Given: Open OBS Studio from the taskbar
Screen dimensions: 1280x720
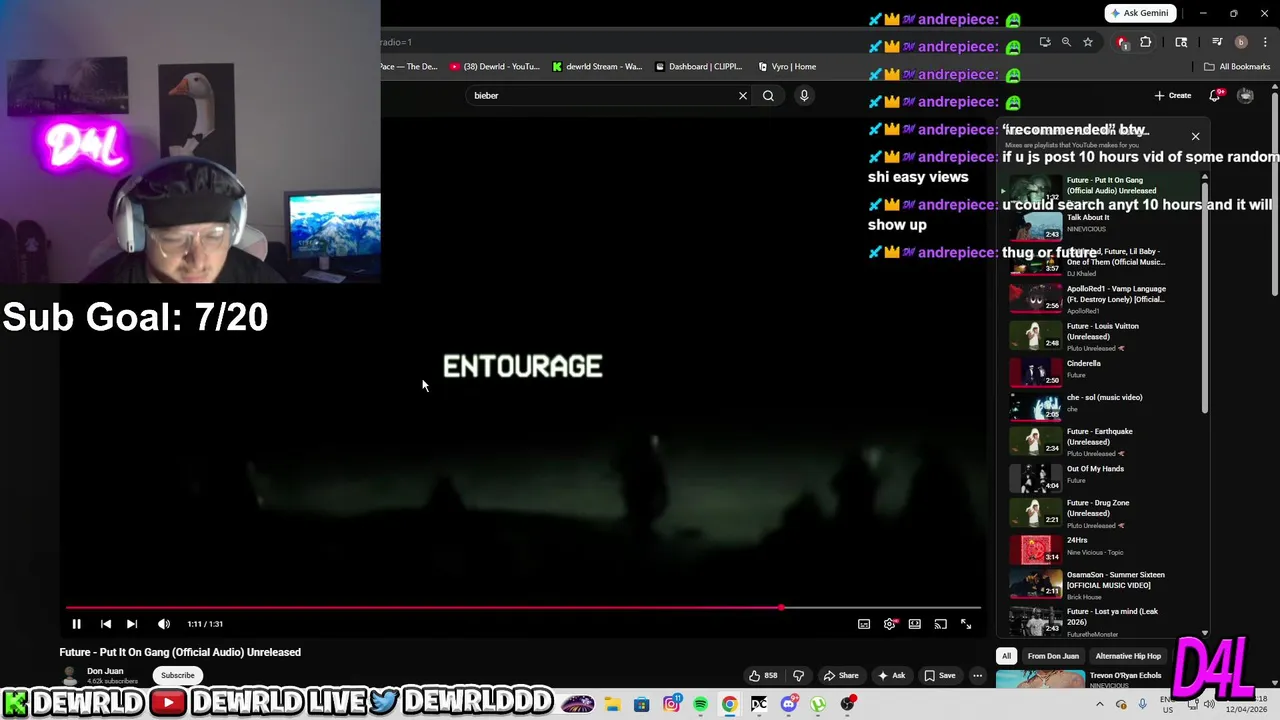Looking at the screenshot, I should click(848, 705).
